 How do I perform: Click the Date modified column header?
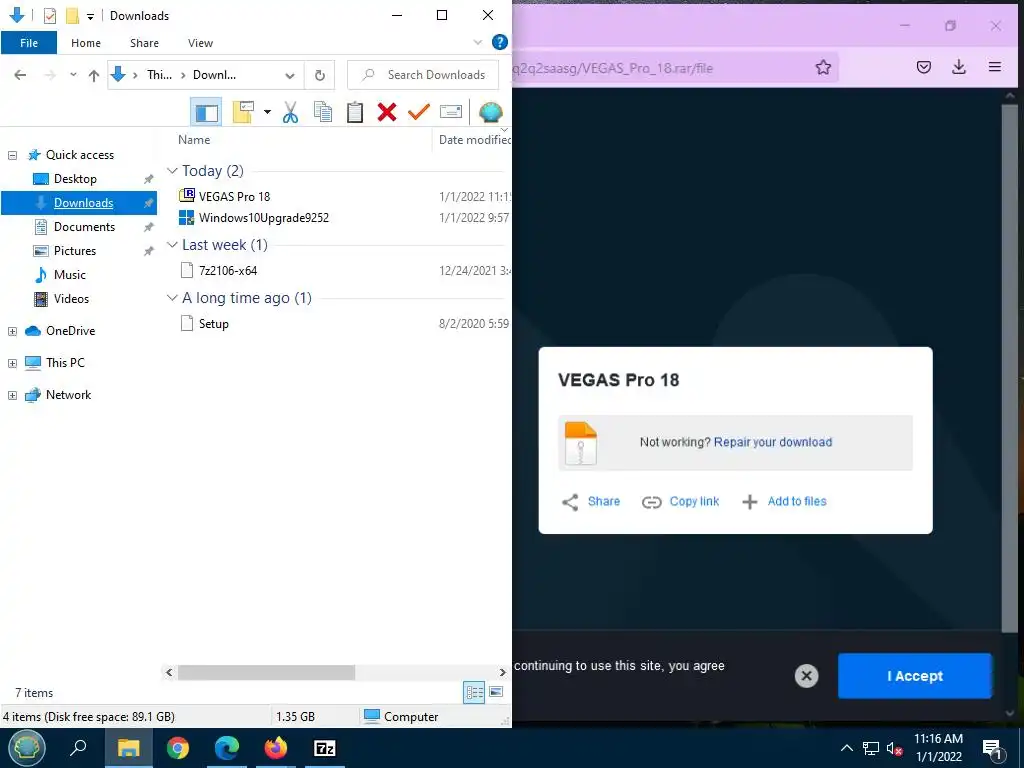tap(474, 140)
